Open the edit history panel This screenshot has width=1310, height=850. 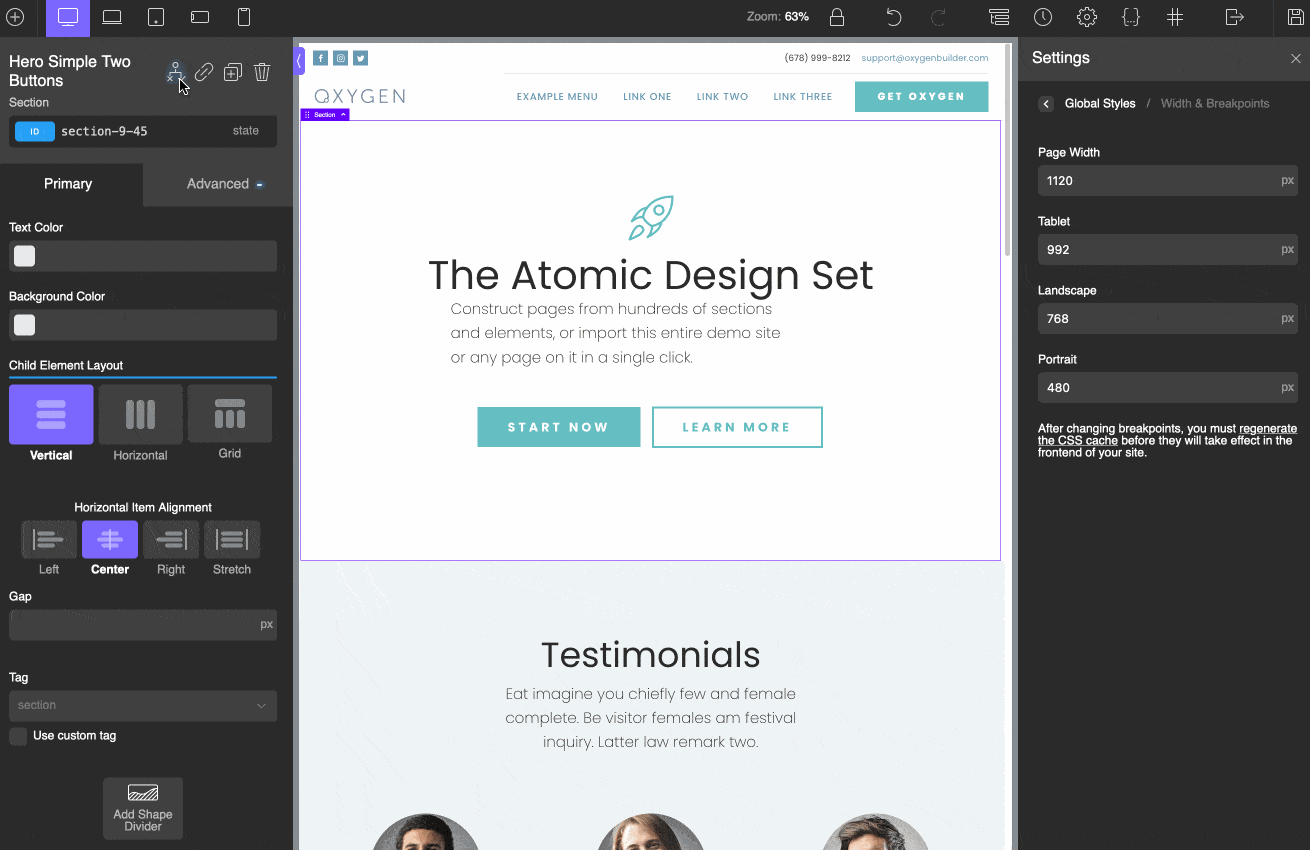pos(1043,17)
